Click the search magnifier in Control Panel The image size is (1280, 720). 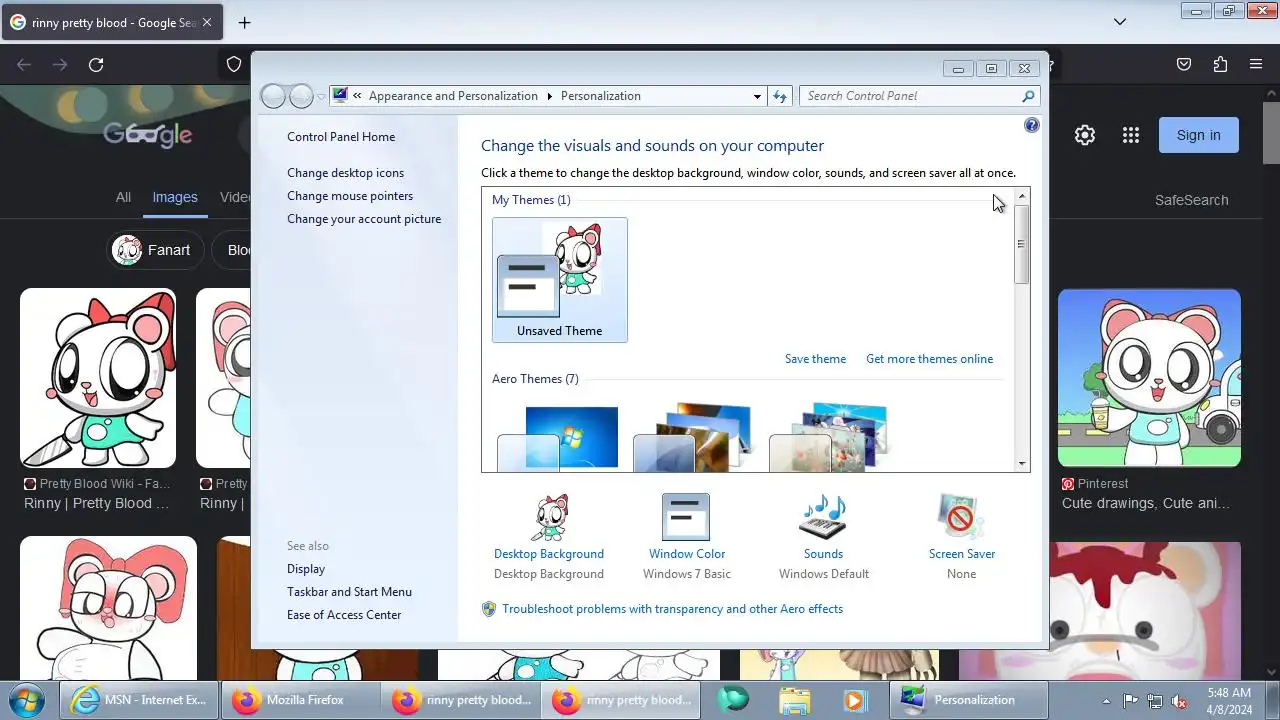point(1028,96)
